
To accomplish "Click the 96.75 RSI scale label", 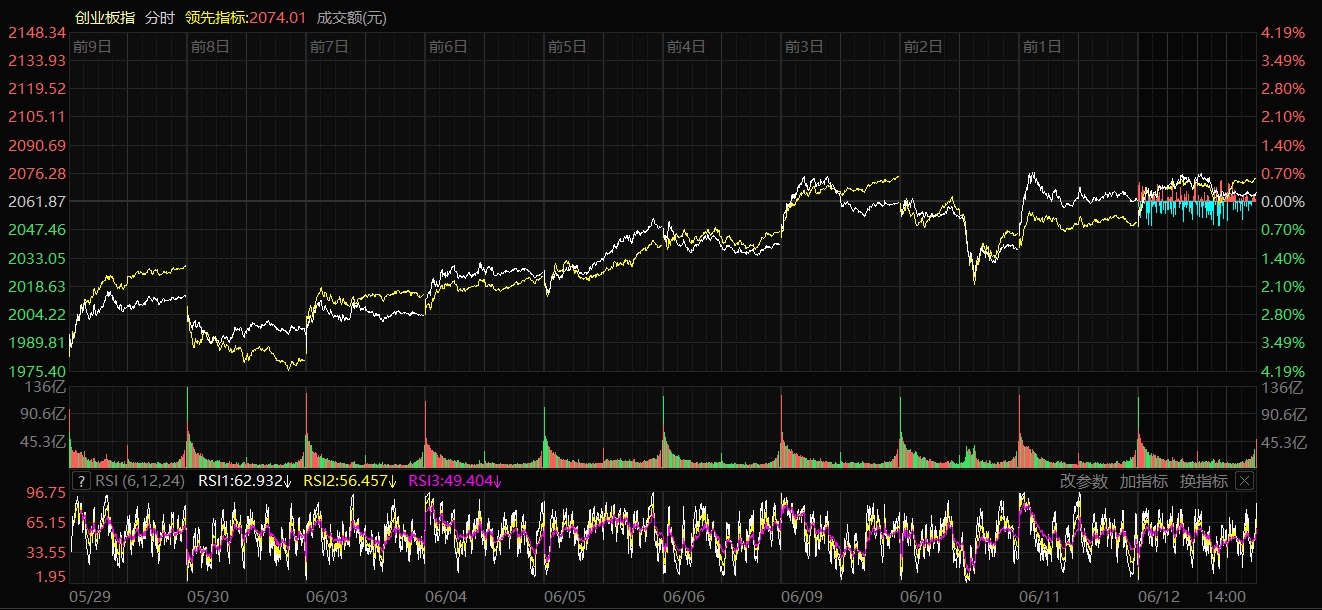I will (x=46, y=493).
